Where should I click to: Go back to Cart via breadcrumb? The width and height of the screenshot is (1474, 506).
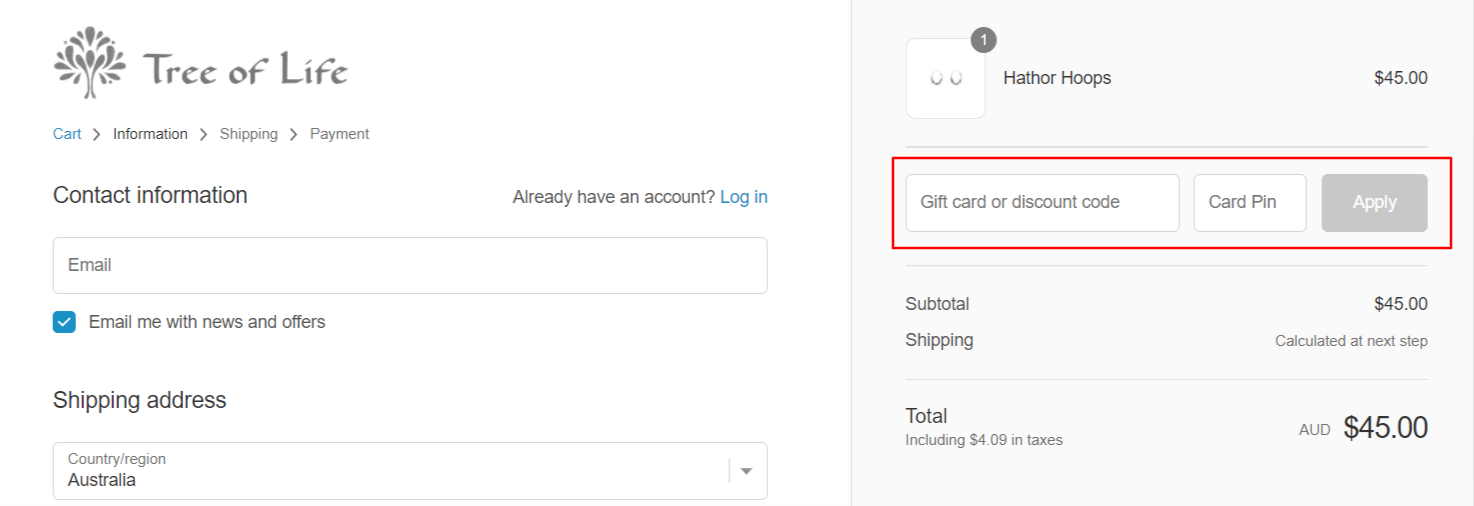67,134
